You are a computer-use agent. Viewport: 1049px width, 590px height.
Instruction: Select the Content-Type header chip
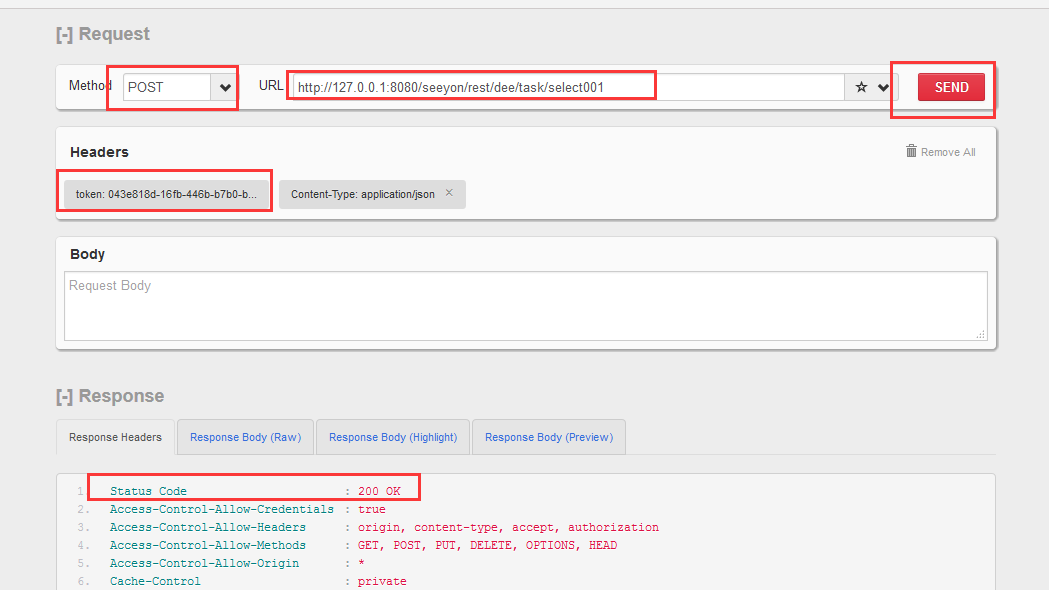362,194
